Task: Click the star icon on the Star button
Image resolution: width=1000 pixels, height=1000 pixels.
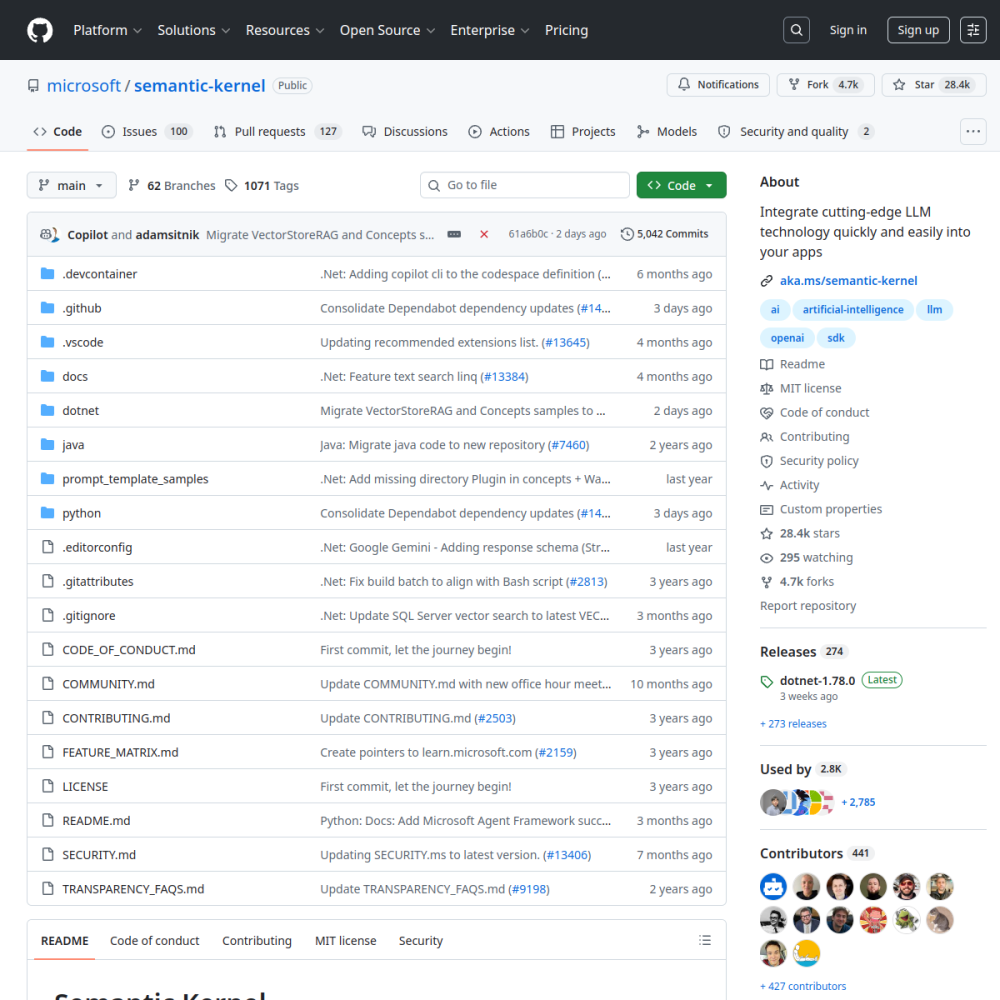Action: tap(899, 84)
